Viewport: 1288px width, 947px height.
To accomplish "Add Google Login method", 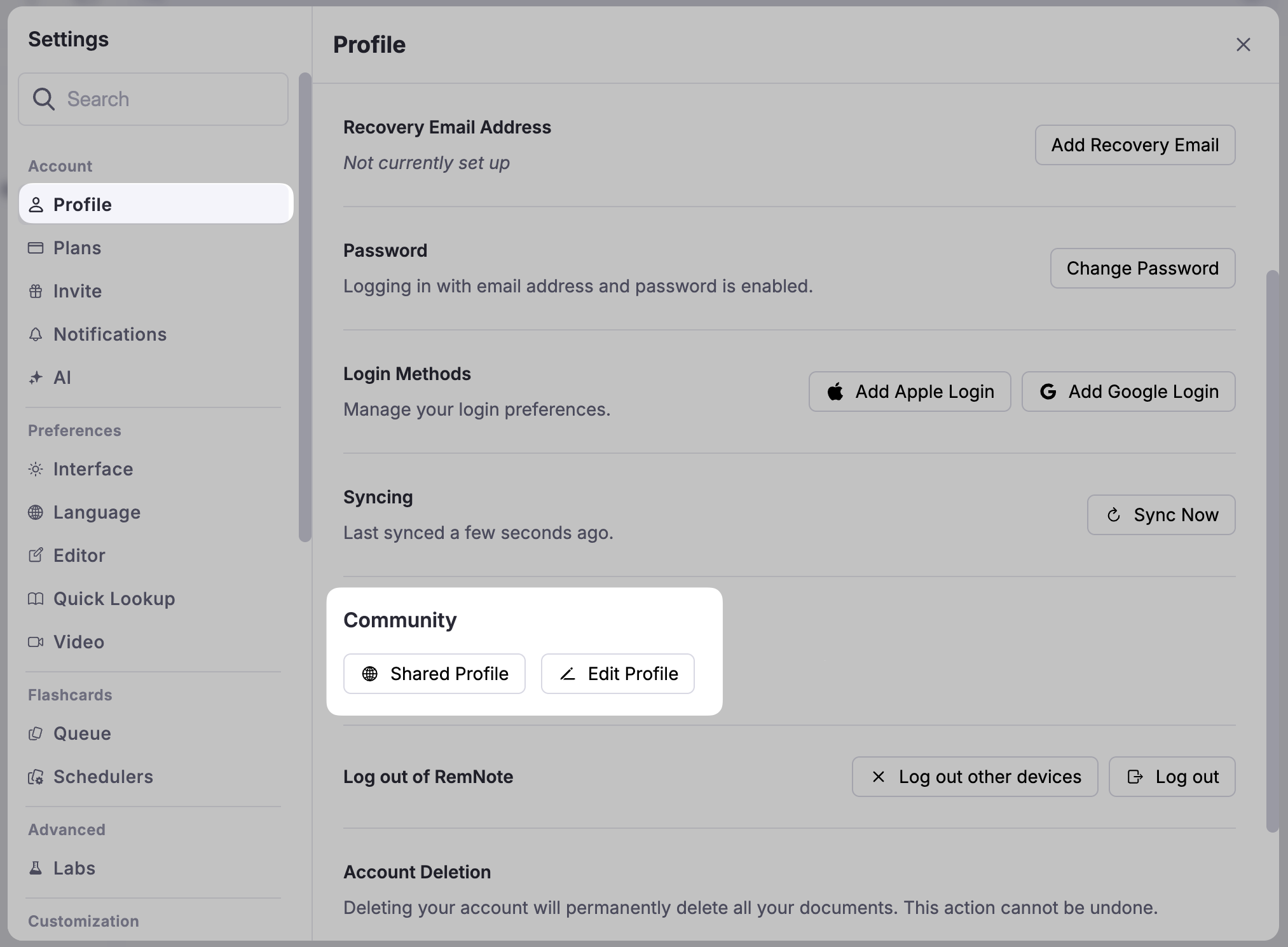I will point(1128,392).
